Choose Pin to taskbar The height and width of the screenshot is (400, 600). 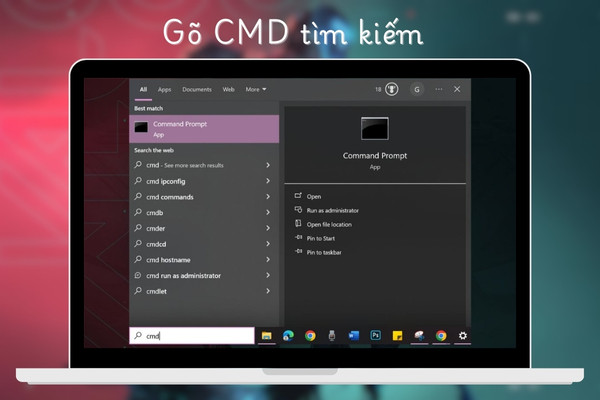[x=318, y=252]
